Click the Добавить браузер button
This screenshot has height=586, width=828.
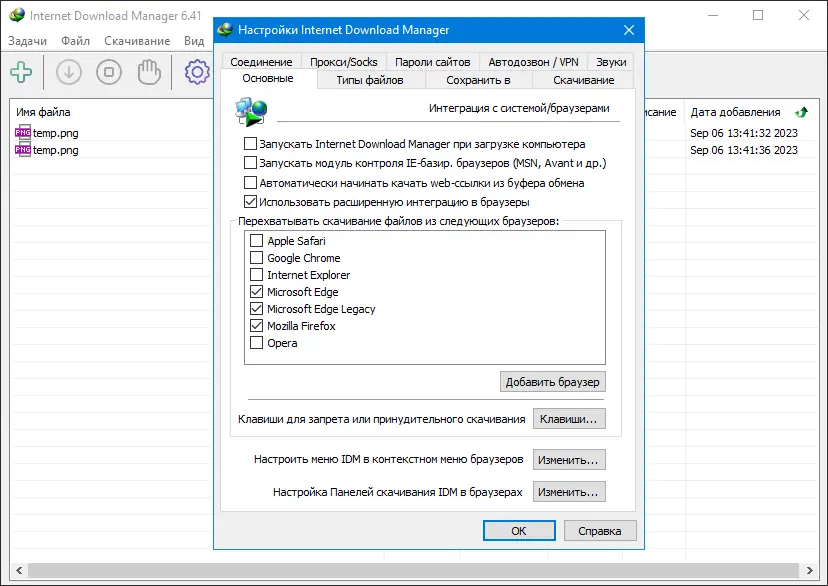552,382
